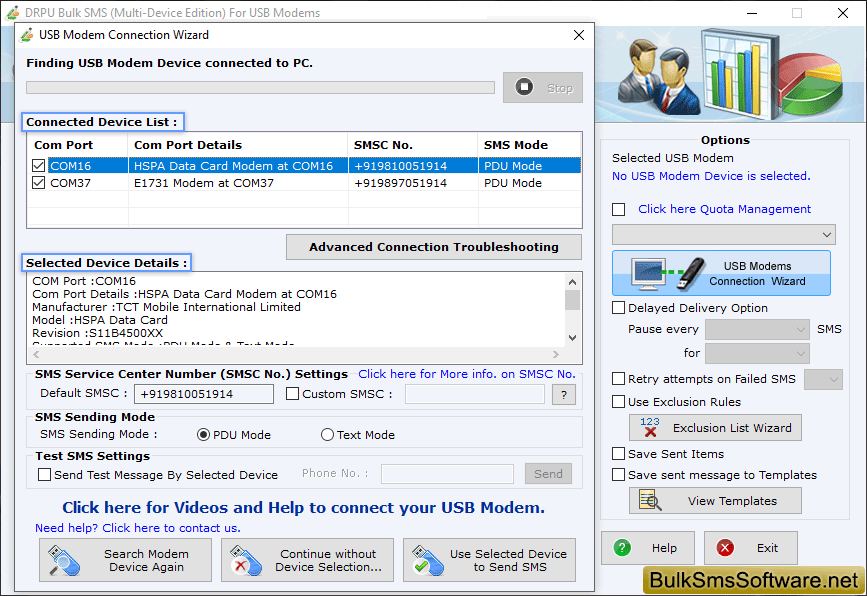The height and width of the screenshot is (596, 867).
Task: Tick the Quota Management checkbox
Action: [x=619, y=210]
